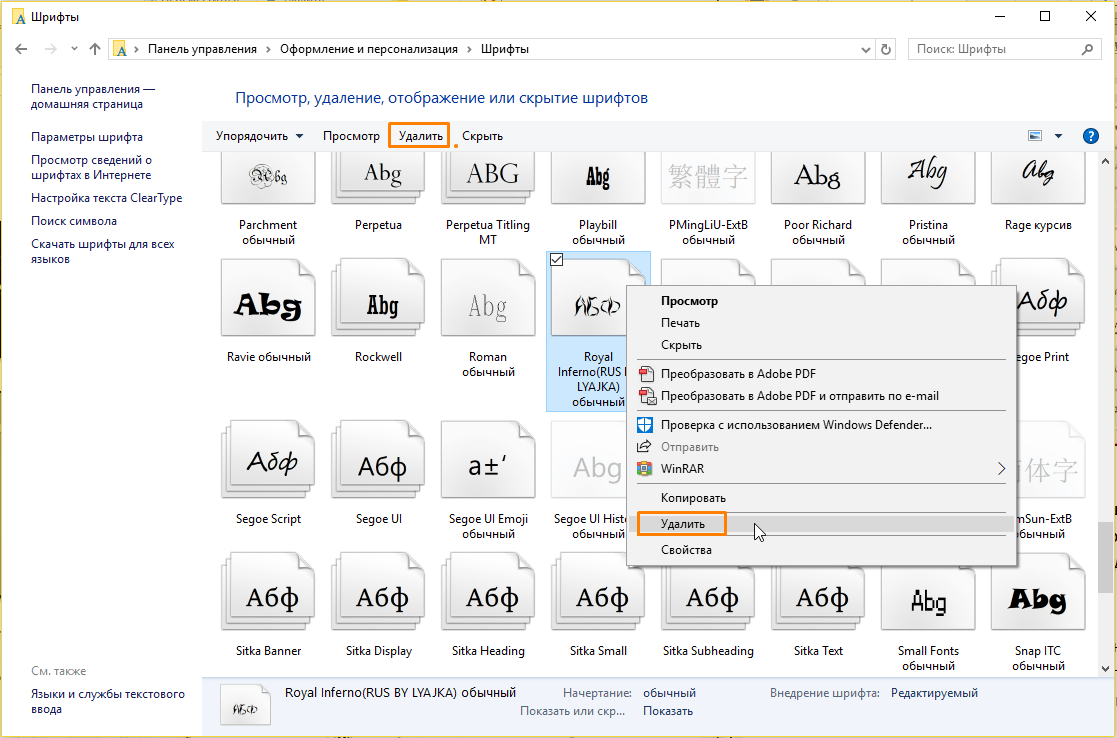Open Настройка текста ClearType link
Viewport: 1117px width, 738px height.
(x=106, y=198)
